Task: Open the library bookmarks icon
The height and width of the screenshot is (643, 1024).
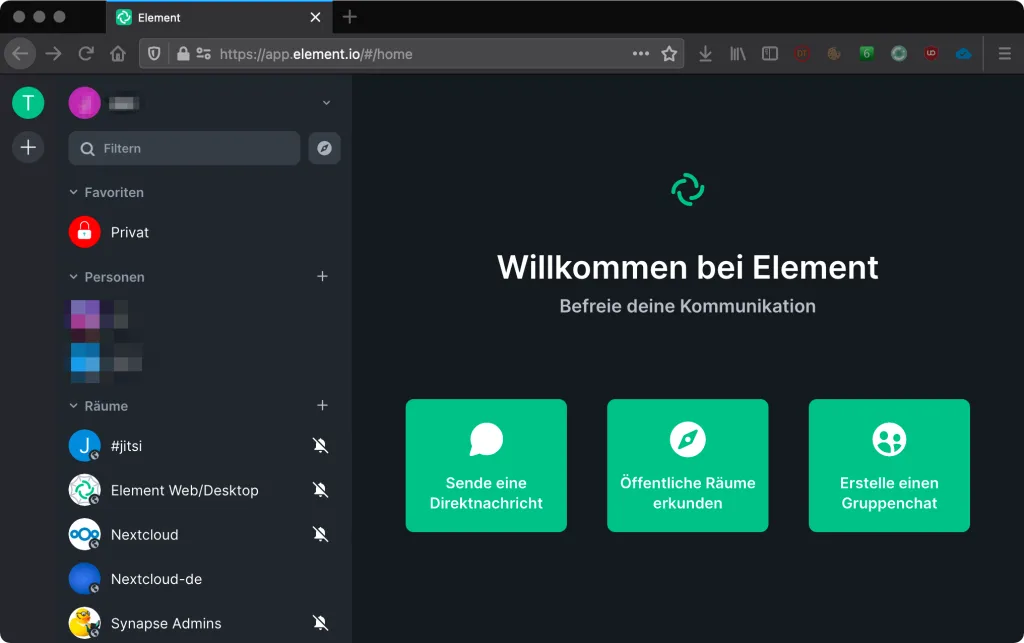Action: click(x=737, y=54)
